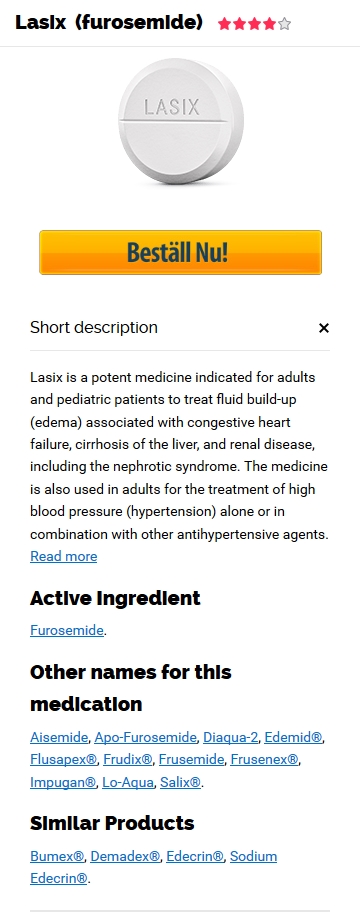Open the Salix® link

180,782
